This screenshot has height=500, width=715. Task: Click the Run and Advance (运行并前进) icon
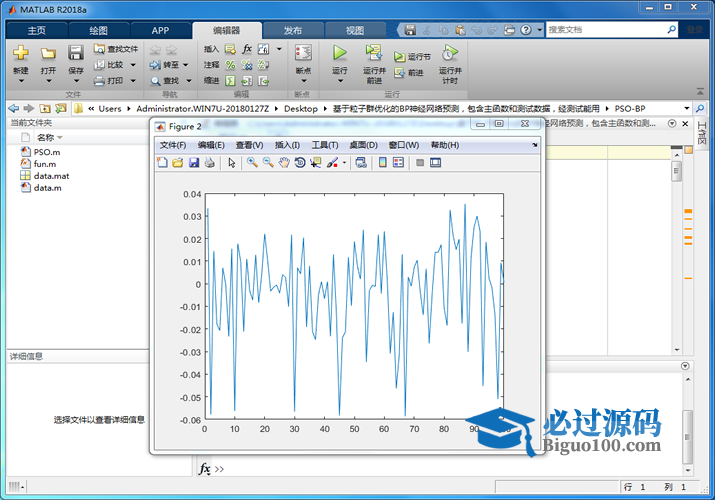[x=374, y=53]
